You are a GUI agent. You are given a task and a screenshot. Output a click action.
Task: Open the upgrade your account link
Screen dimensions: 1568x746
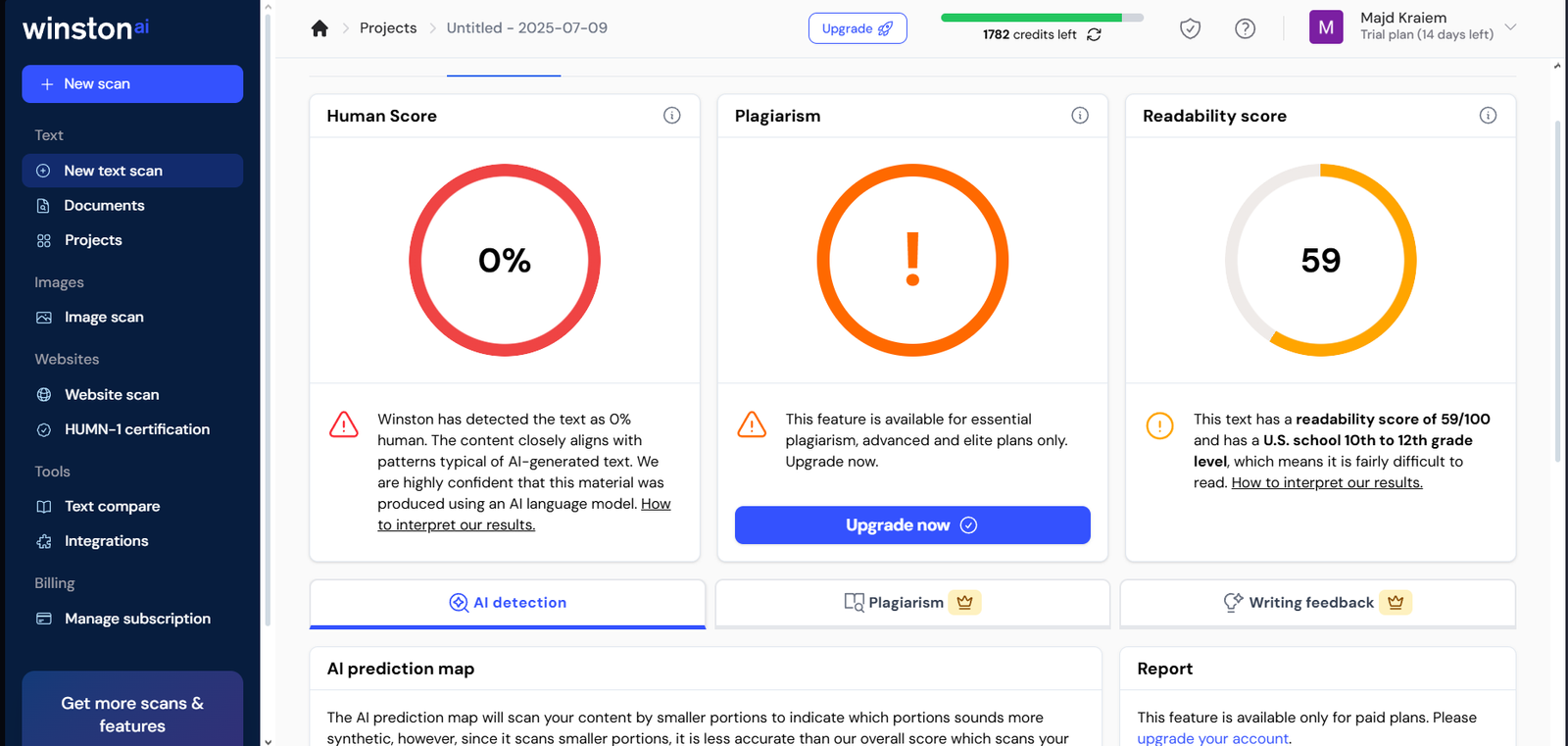1212,738
